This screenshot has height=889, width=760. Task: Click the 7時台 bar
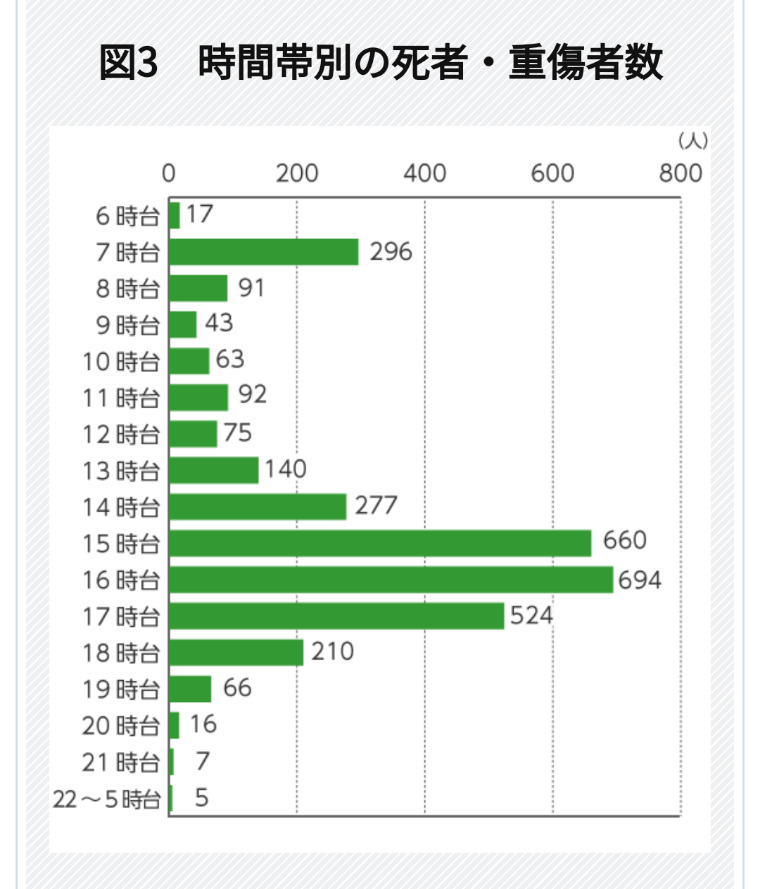click(263, 252)
